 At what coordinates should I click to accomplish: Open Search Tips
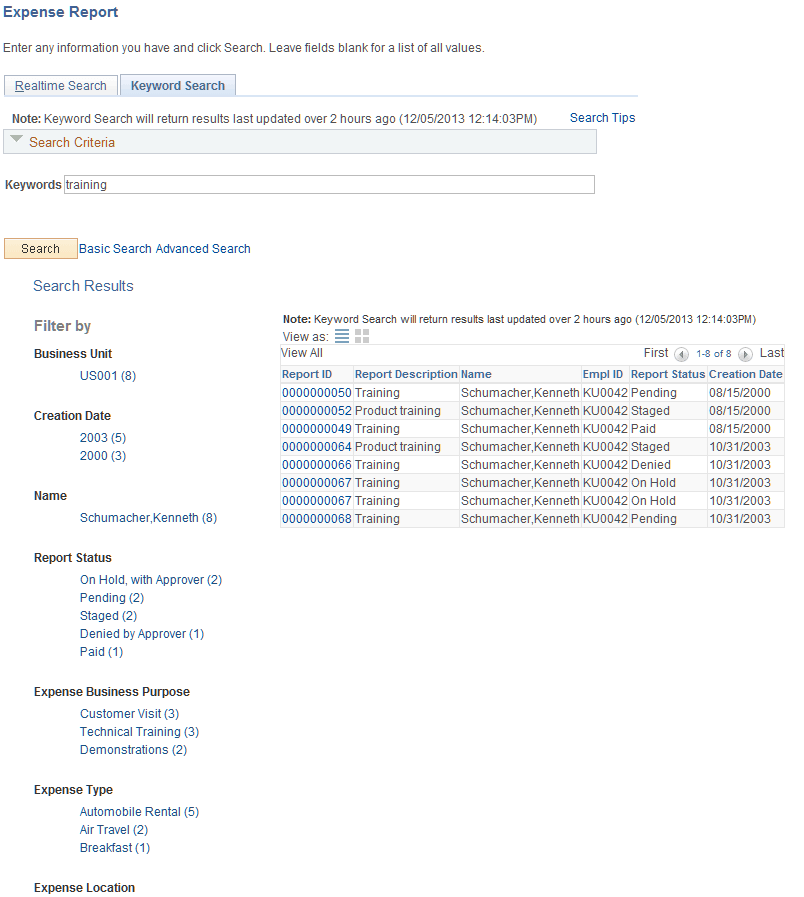tap(602, 117)
